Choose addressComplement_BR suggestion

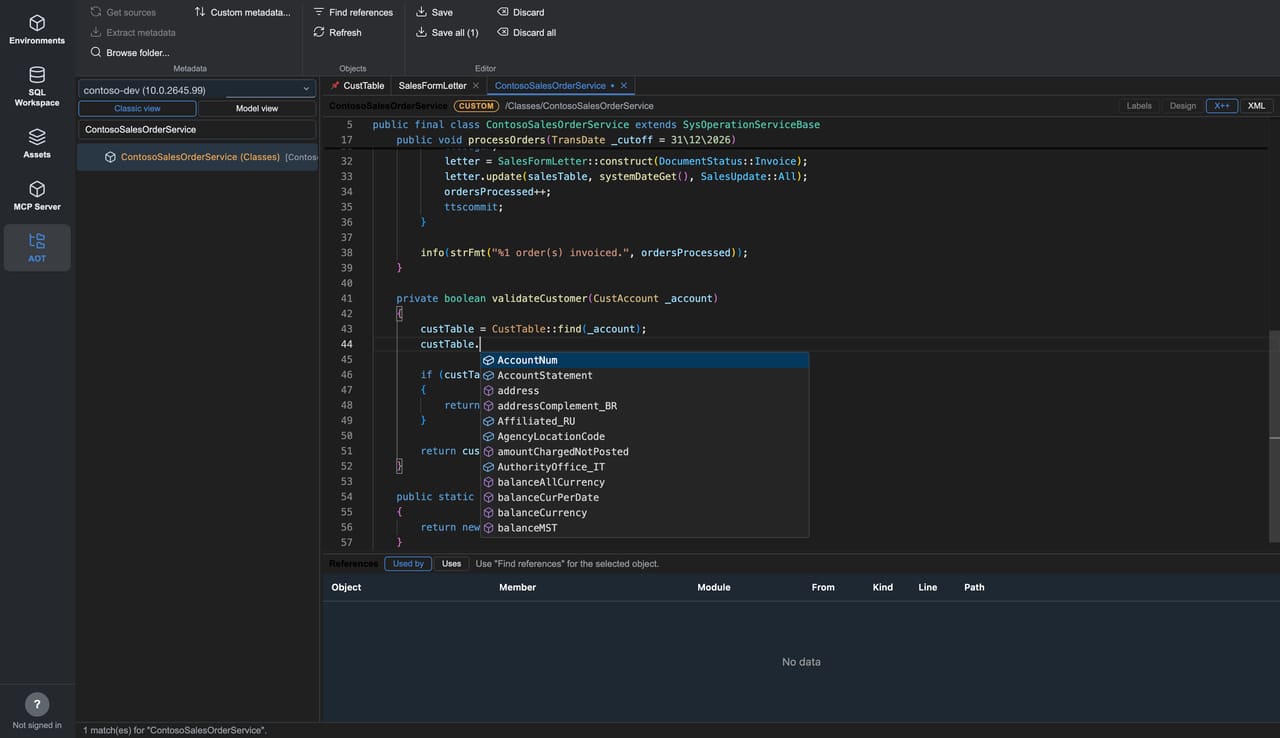[x=645, y=406]
